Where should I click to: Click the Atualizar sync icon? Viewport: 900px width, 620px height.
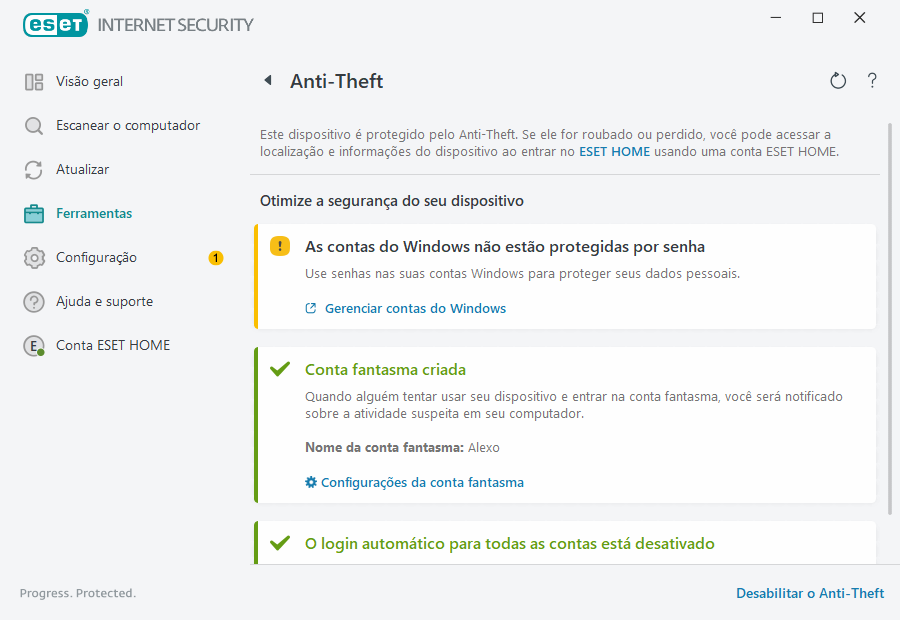click(34, 169)
